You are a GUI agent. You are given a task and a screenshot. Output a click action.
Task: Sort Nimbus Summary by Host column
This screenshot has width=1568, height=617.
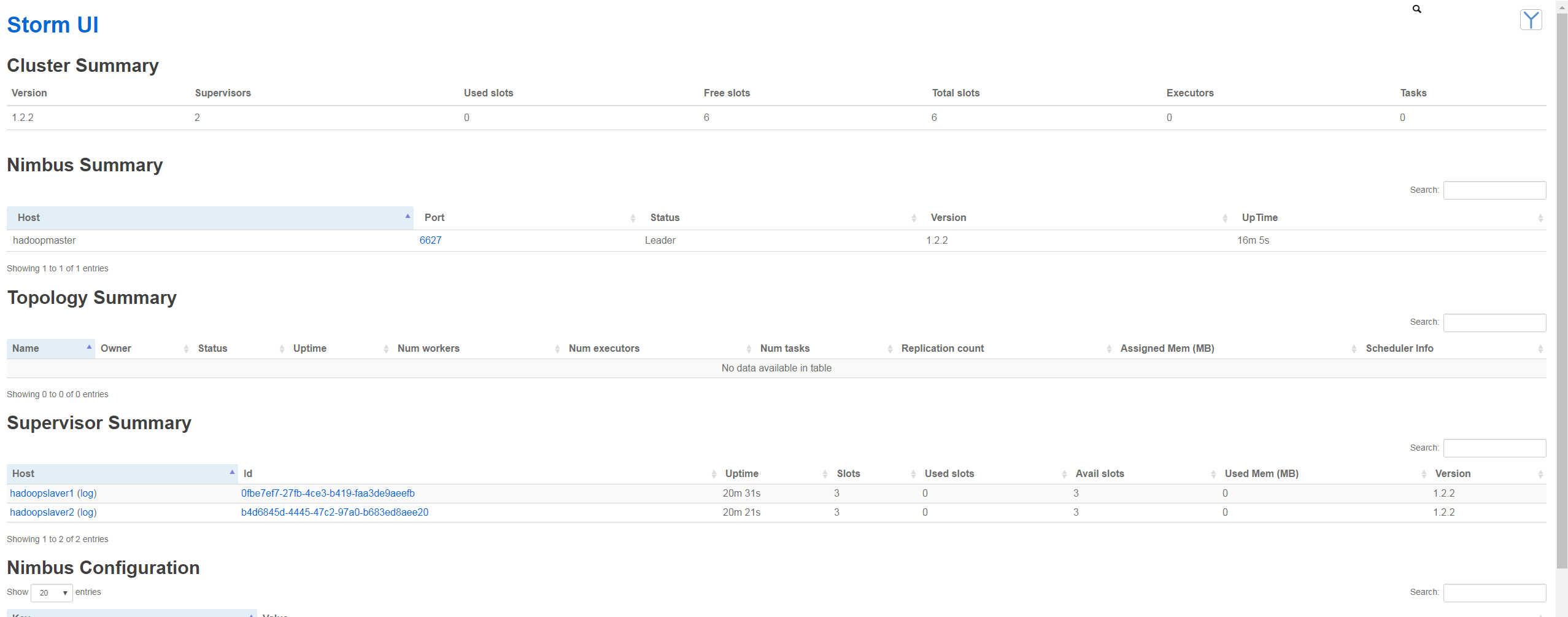tap(210, 218)
